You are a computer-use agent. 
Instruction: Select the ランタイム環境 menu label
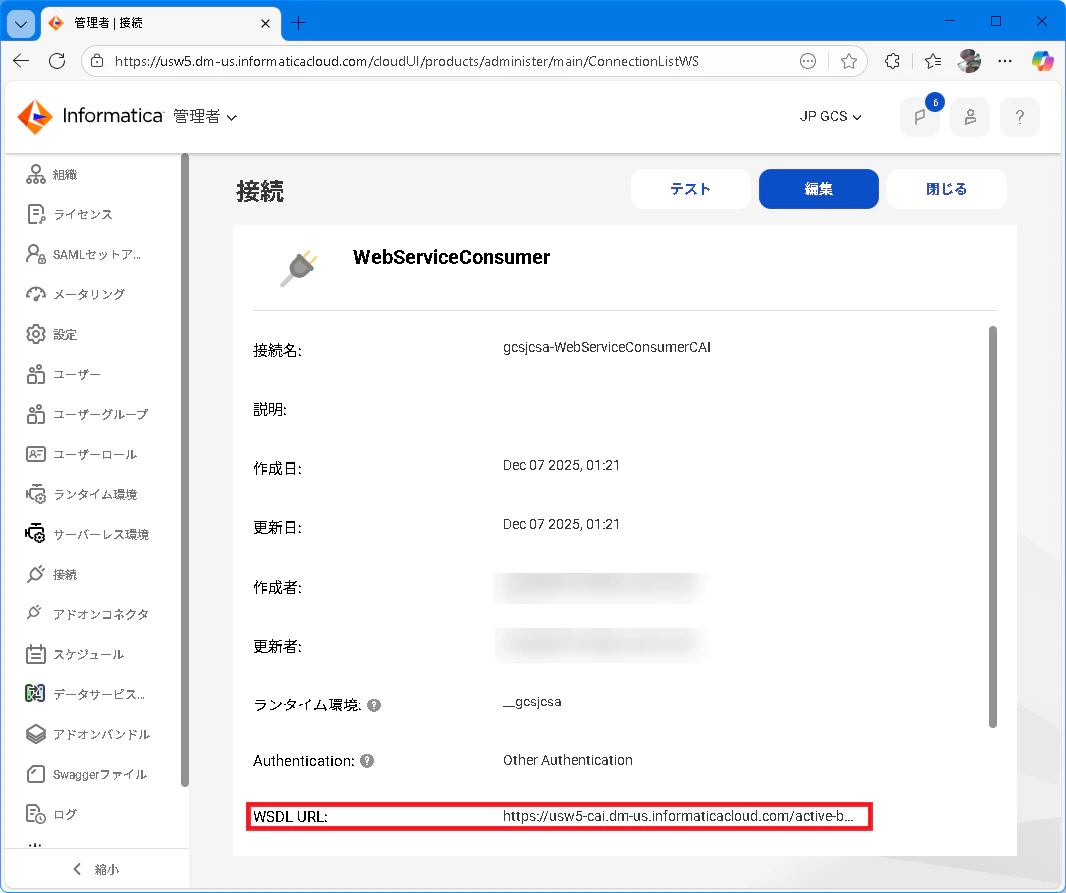point(95,495)
